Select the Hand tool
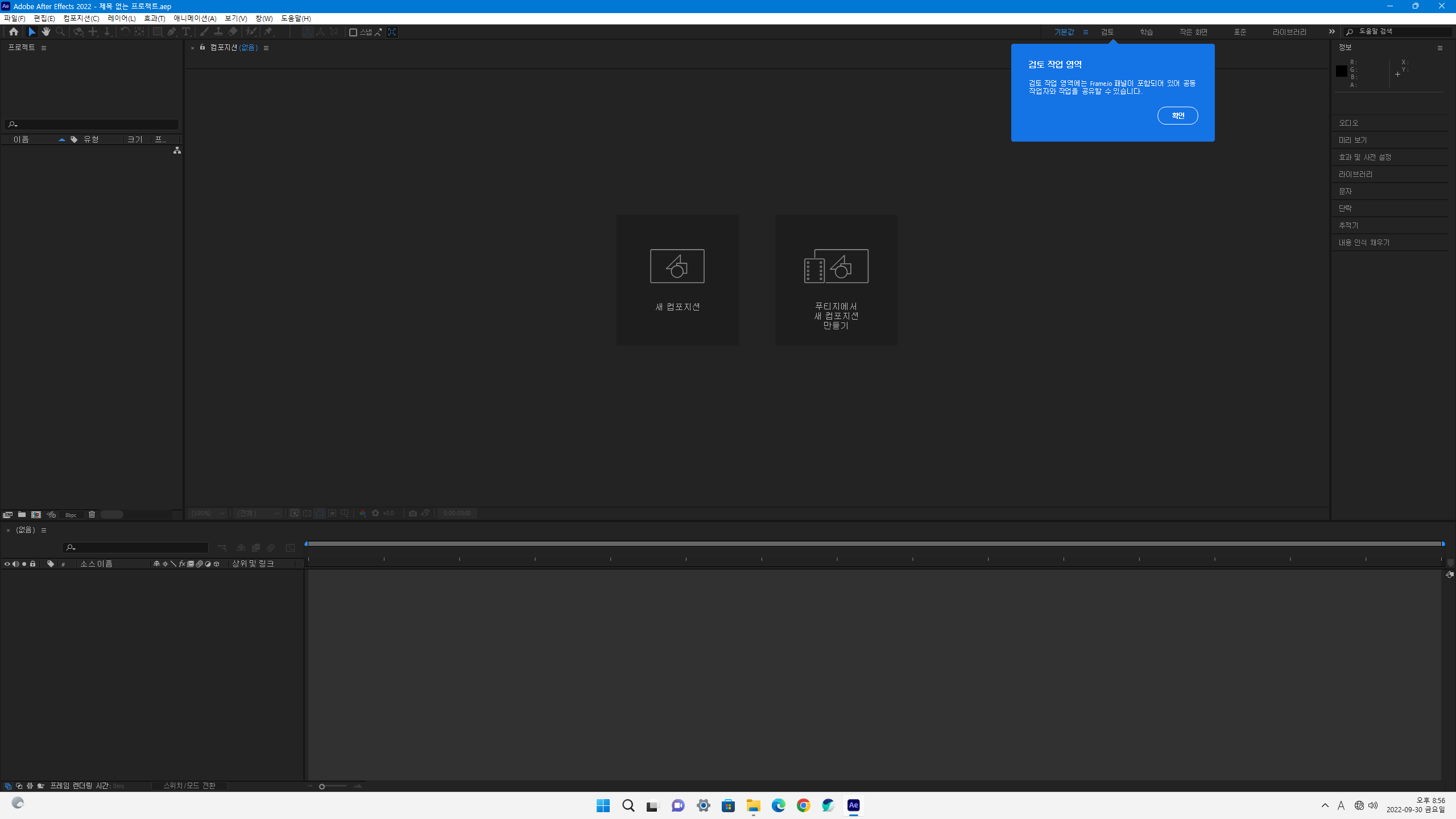 point(46,32)
